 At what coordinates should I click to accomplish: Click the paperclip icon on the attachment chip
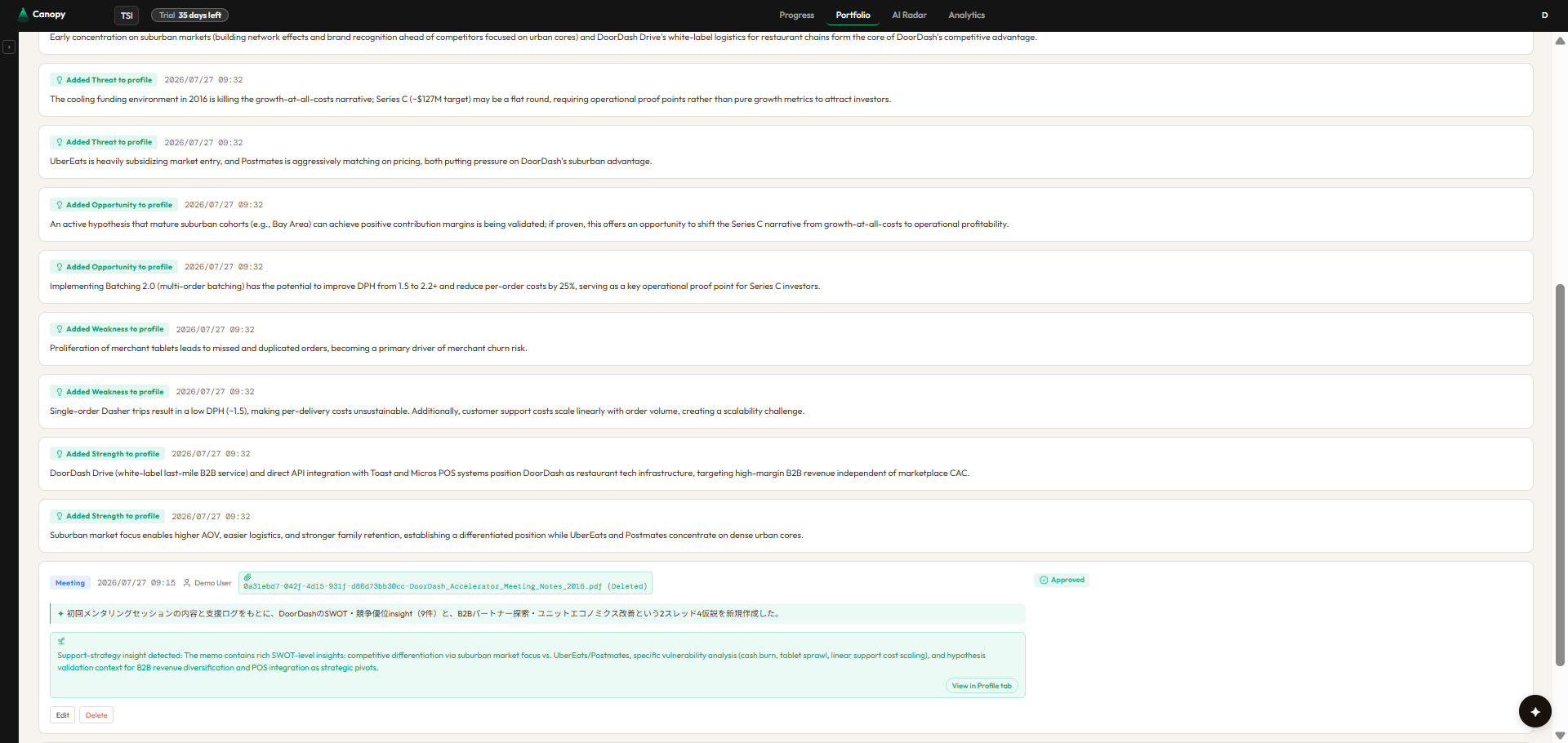click(x=247, y=577)
